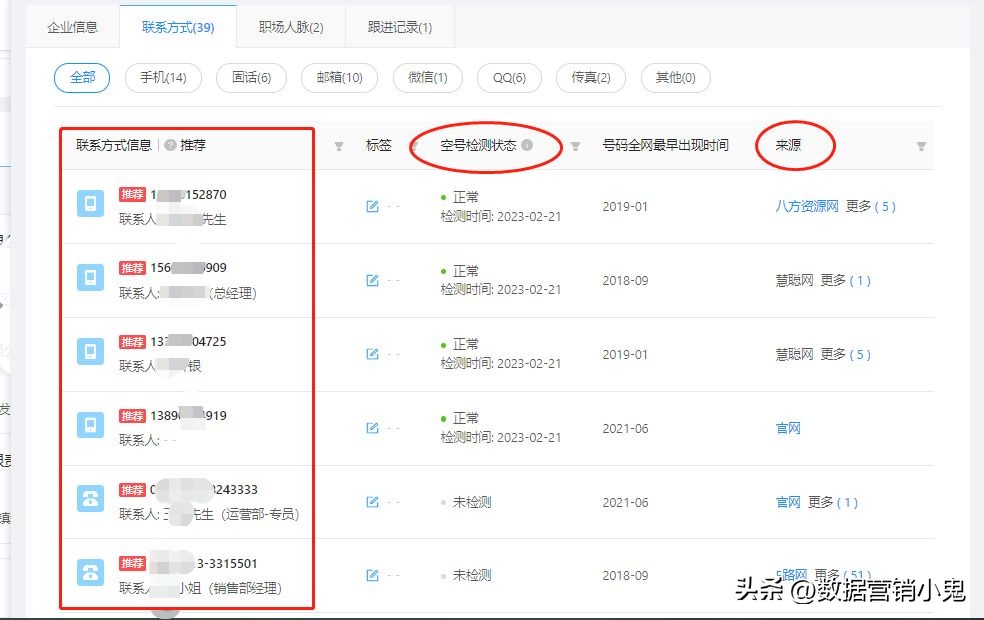984x620 pixels.
Task: Click the 2018-09 date in 慧聪网 row
Action: [x=625, y=281]
